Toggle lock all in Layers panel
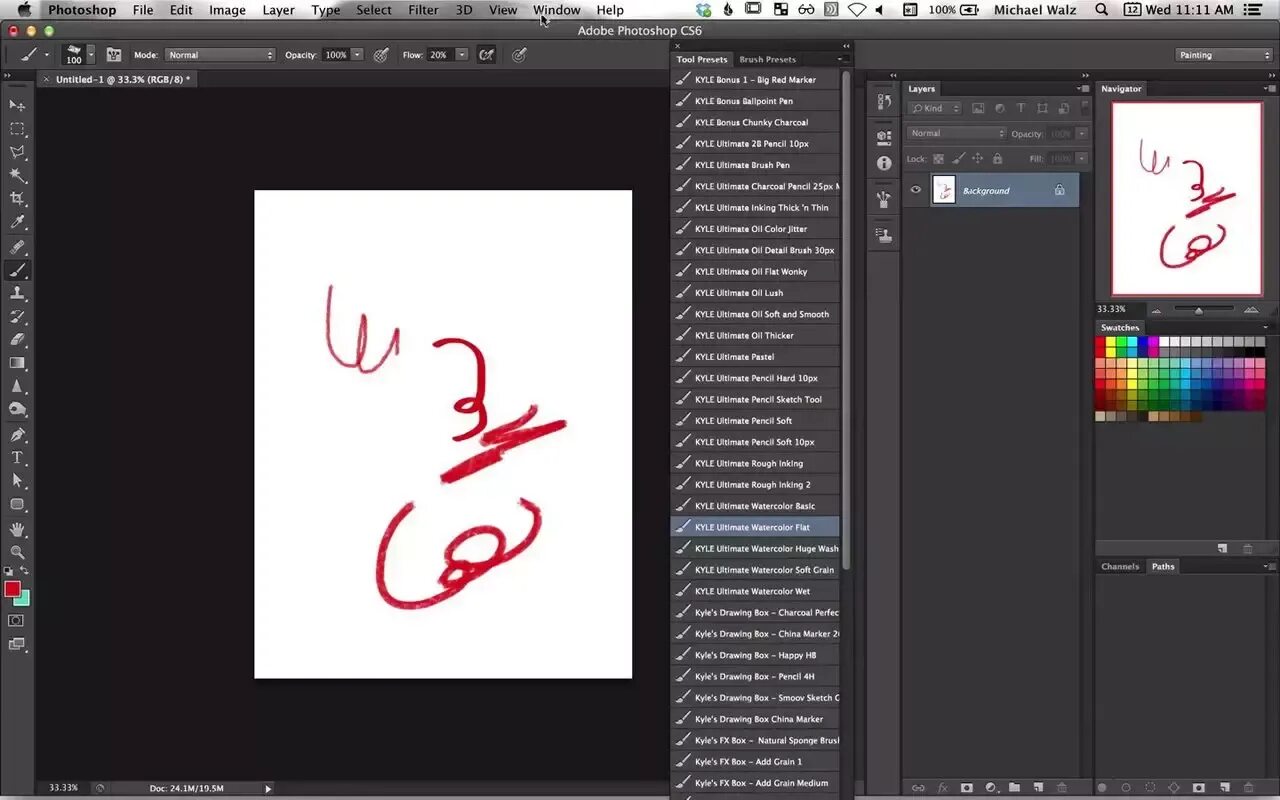The width and height of the screenshot is (1280, 800). [x=997, y=159]
